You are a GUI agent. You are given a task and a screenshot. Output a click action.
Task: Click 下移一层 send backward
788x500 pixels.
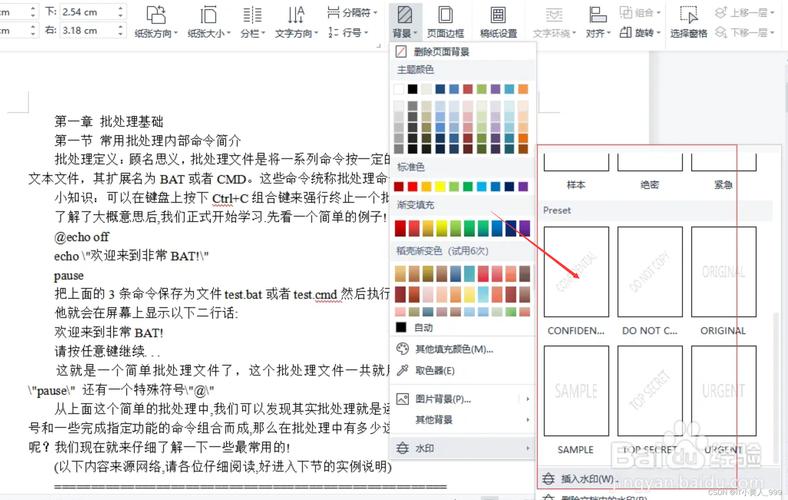pyautogui.click(x=745, y=33)
